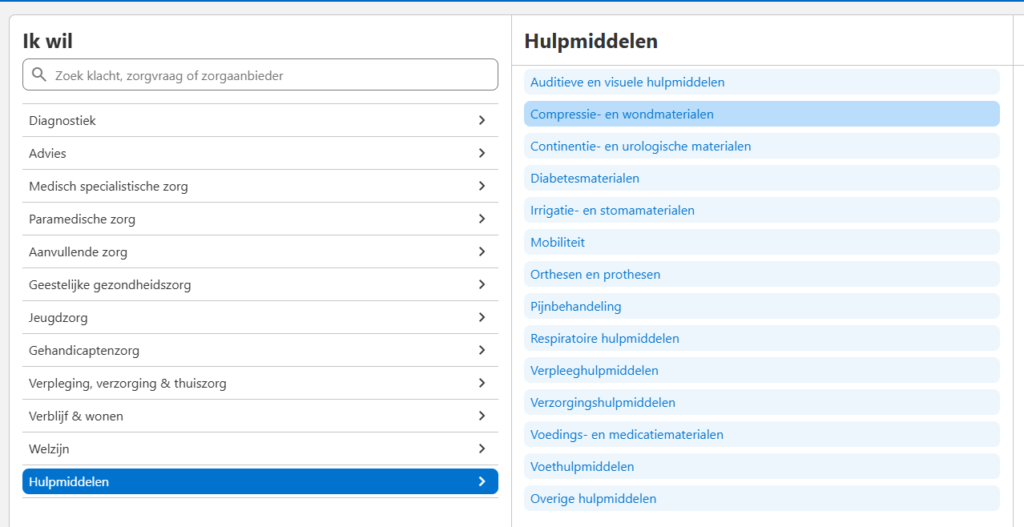Viewport: 1024px width, 527px height.
Task: Click the Welzijn row arrow icon
Action: click(x=482, y=449)
